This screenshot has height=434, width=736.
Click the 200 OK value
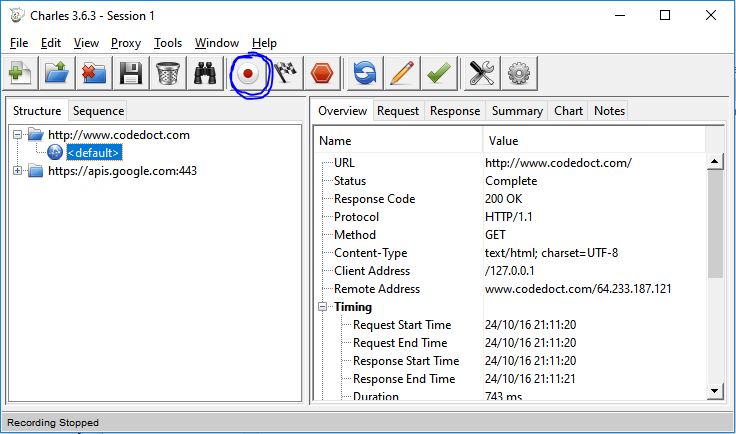503,199
